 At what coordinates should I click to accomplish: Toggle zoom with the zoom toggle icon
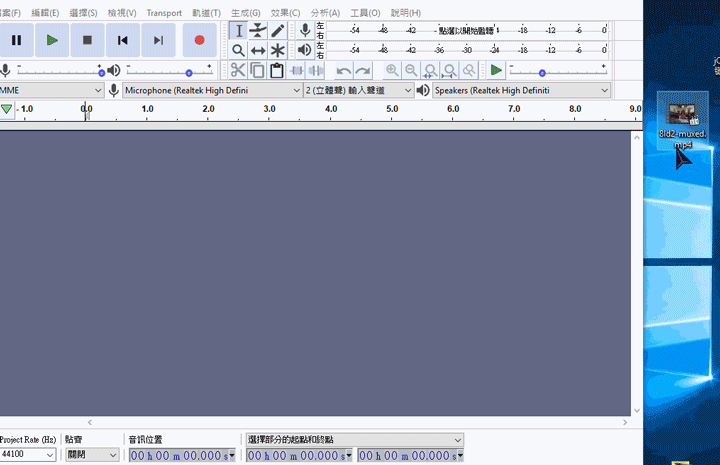click(469, 70)
